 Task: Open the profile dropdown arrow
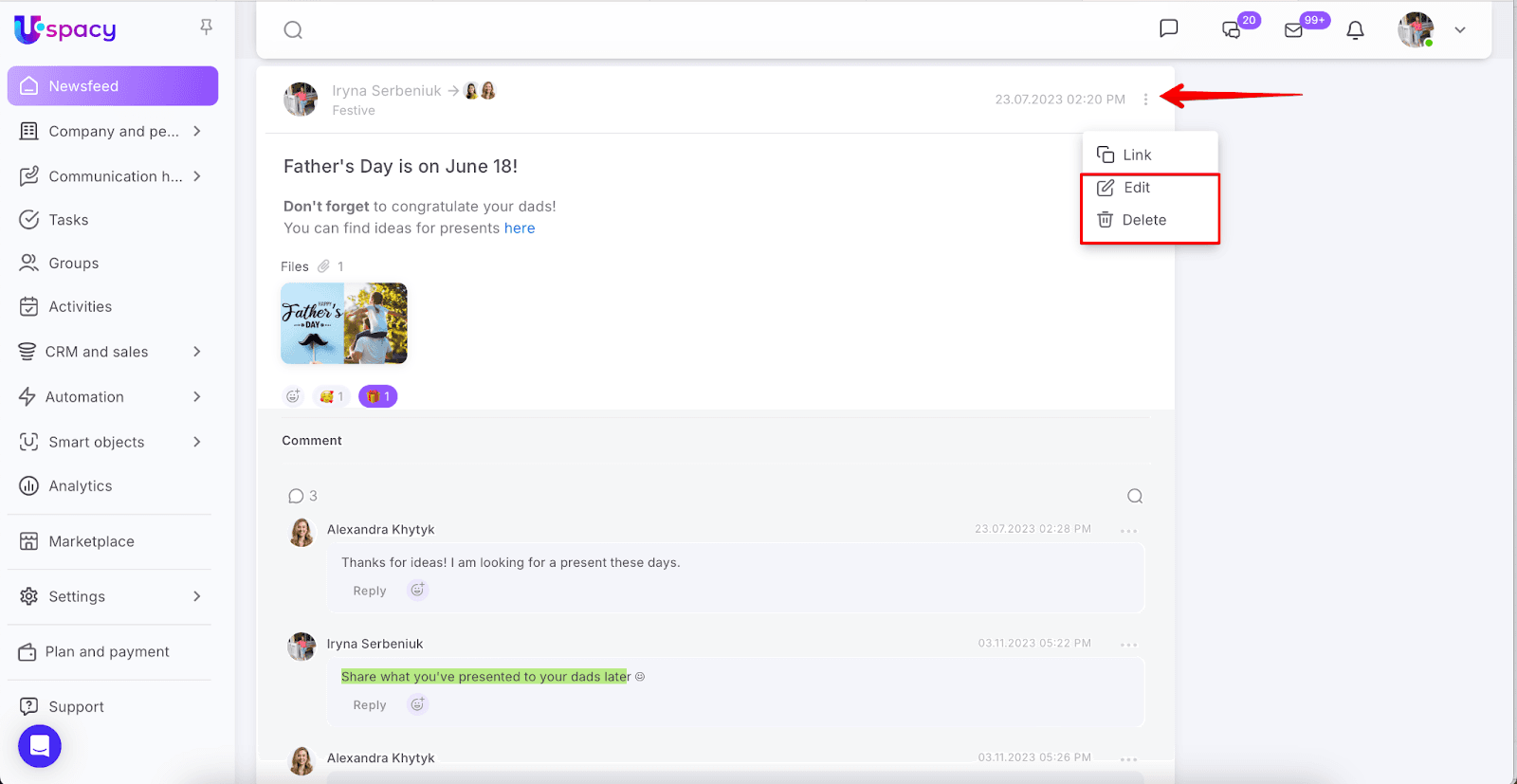(x=1460, y=30)
